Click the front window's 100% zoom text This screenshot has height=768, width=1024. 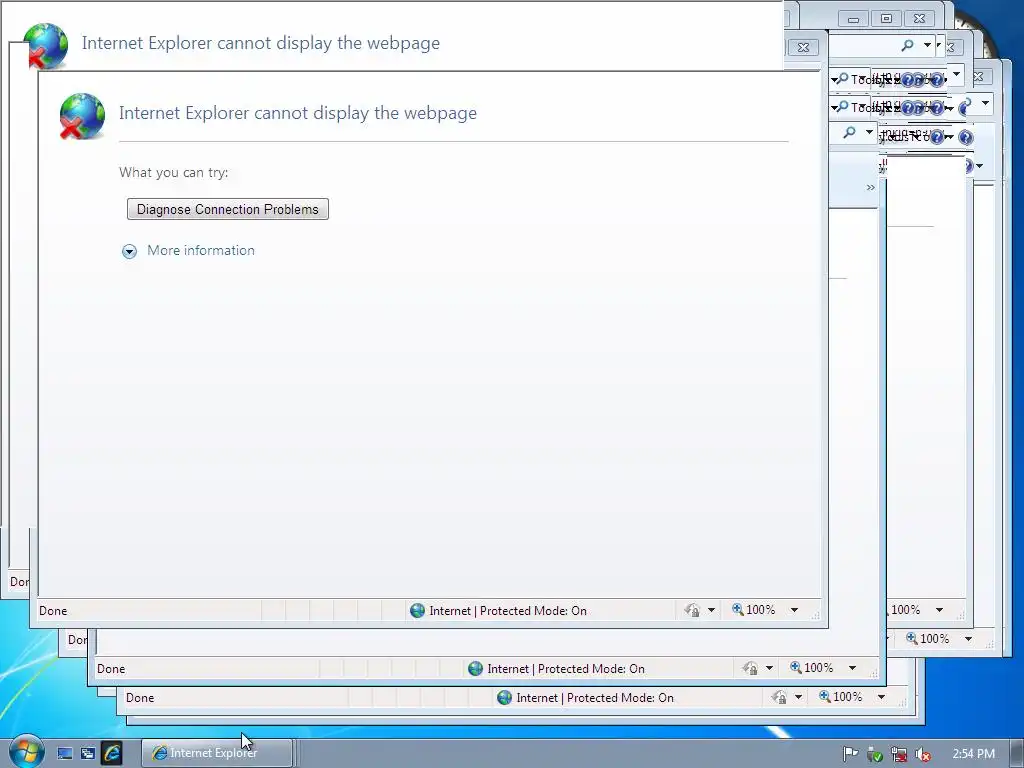pyautogui.click(x=761, y=610)
